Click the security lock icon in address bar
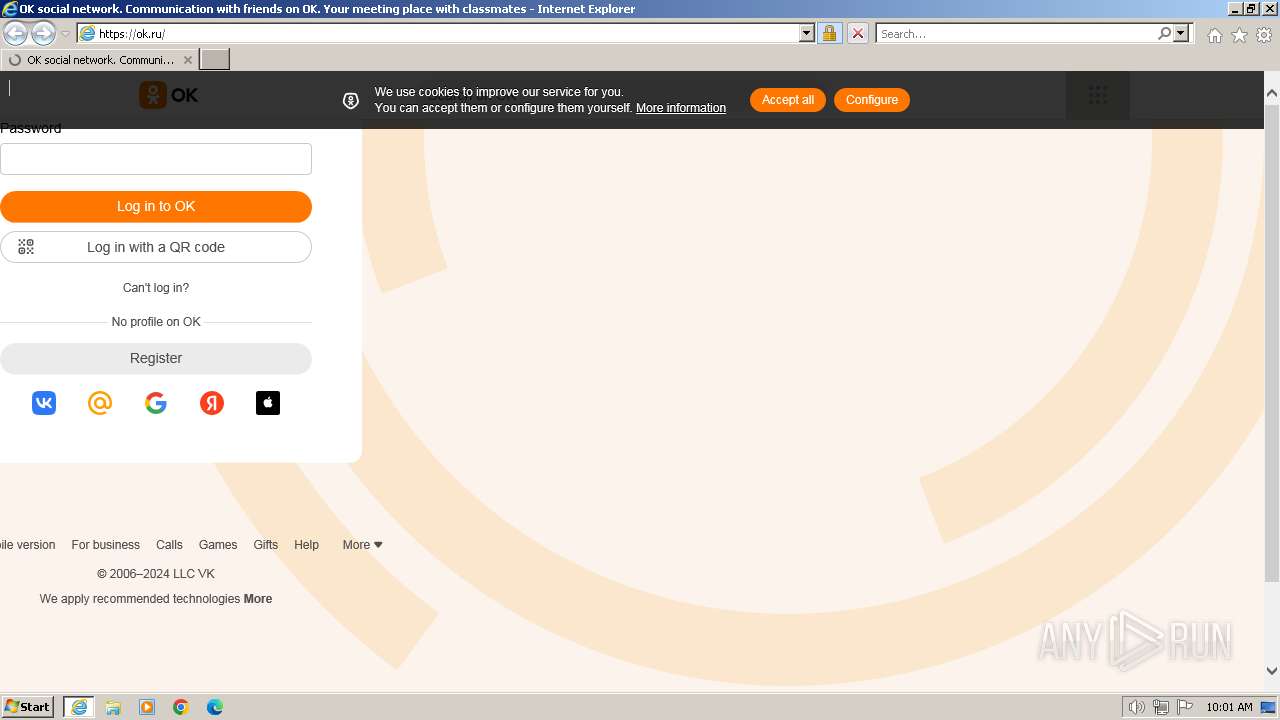 tap(829, 33)
